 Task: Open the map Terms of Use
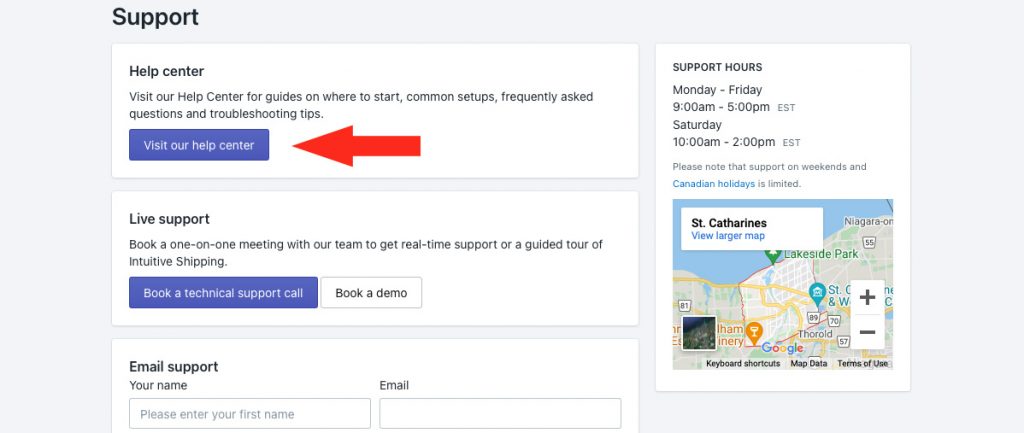(862, 364)
